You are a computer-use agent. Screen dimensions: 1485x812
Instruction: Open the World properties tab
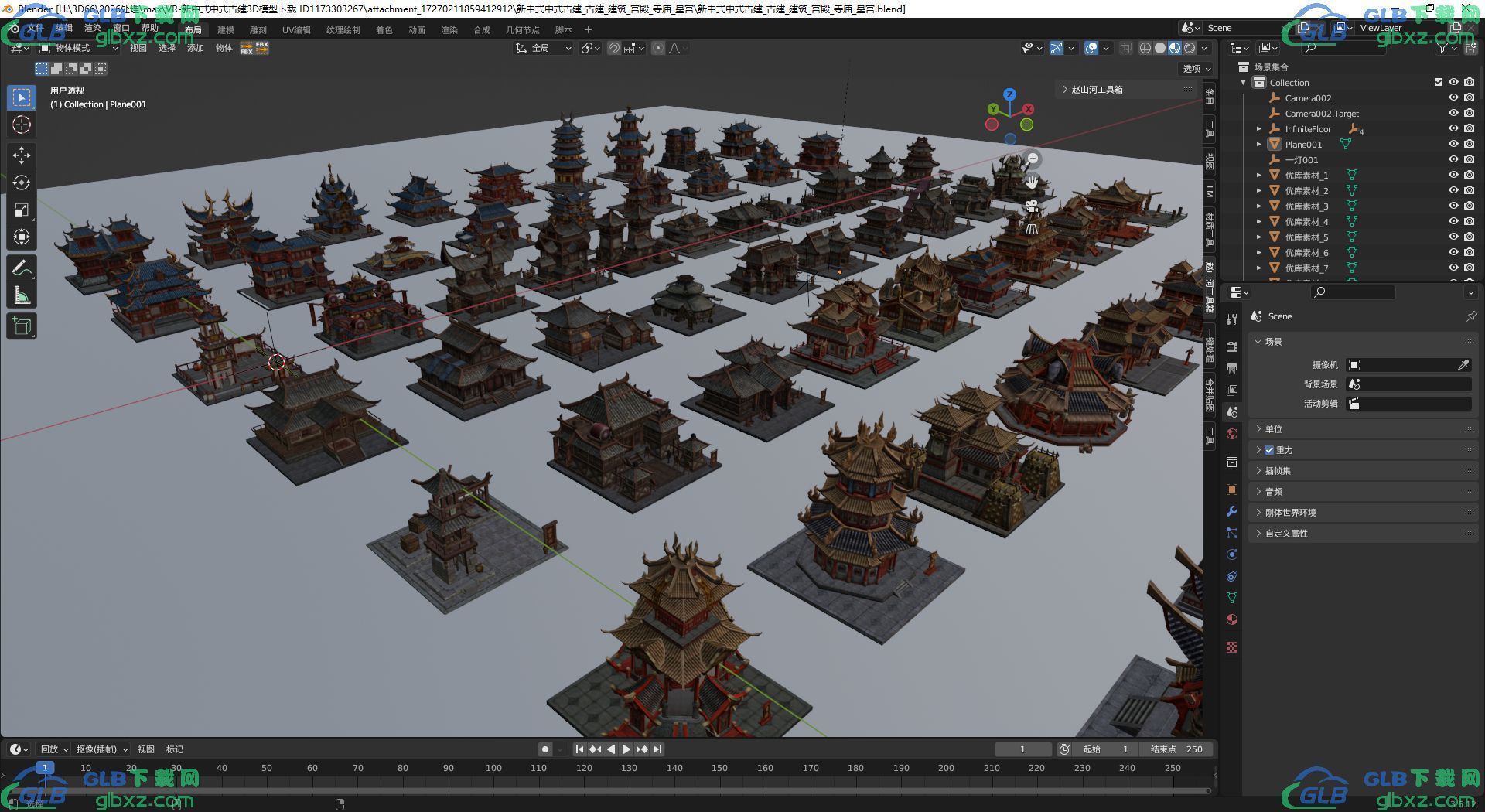point(1232,433)
